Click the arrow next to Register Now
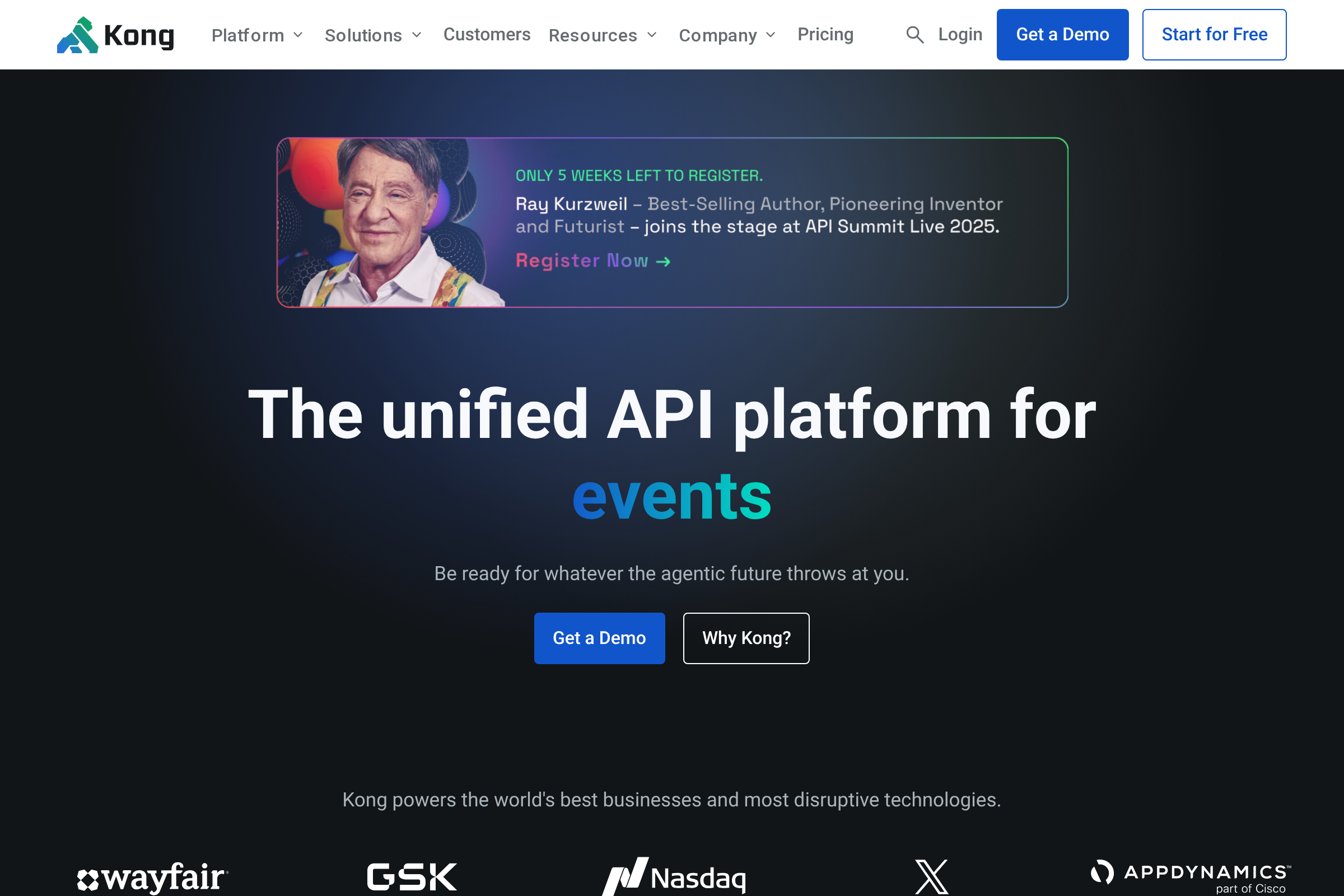This screenshot has height=896, width=1344. [x=663, y=262]
